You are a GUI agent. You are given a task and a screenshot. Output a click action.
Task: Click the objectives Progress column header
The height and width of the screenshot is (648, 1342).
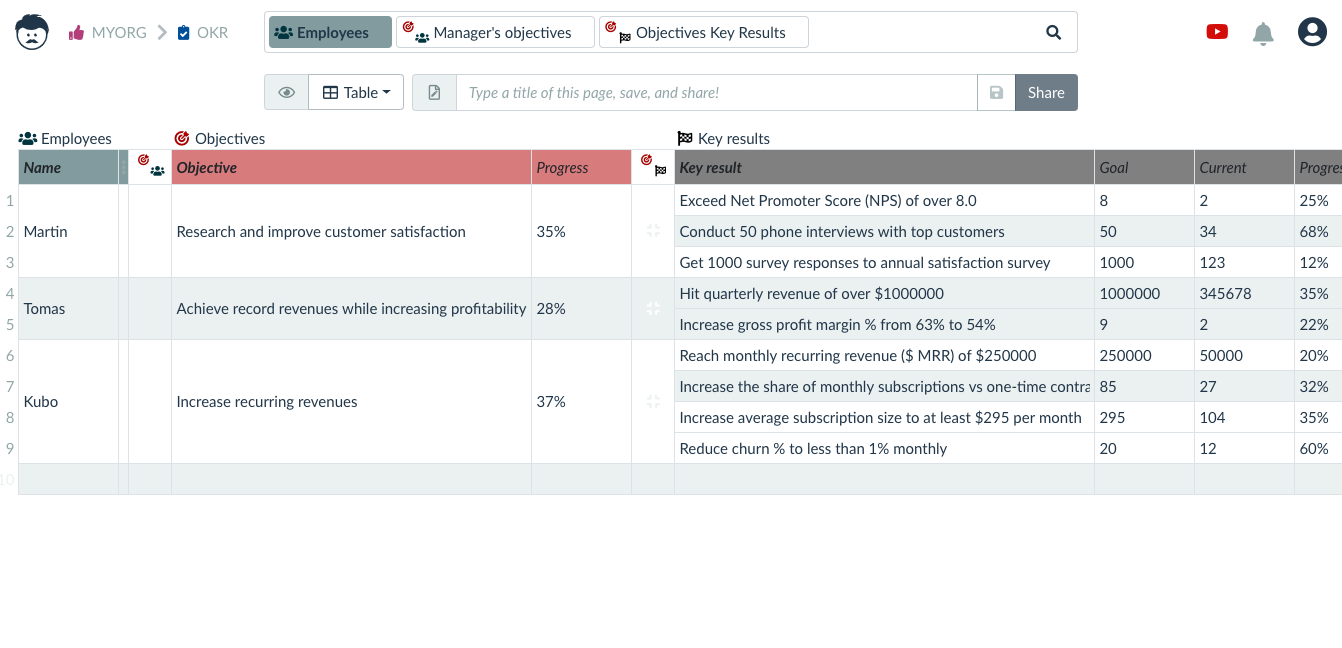(581, 167)
